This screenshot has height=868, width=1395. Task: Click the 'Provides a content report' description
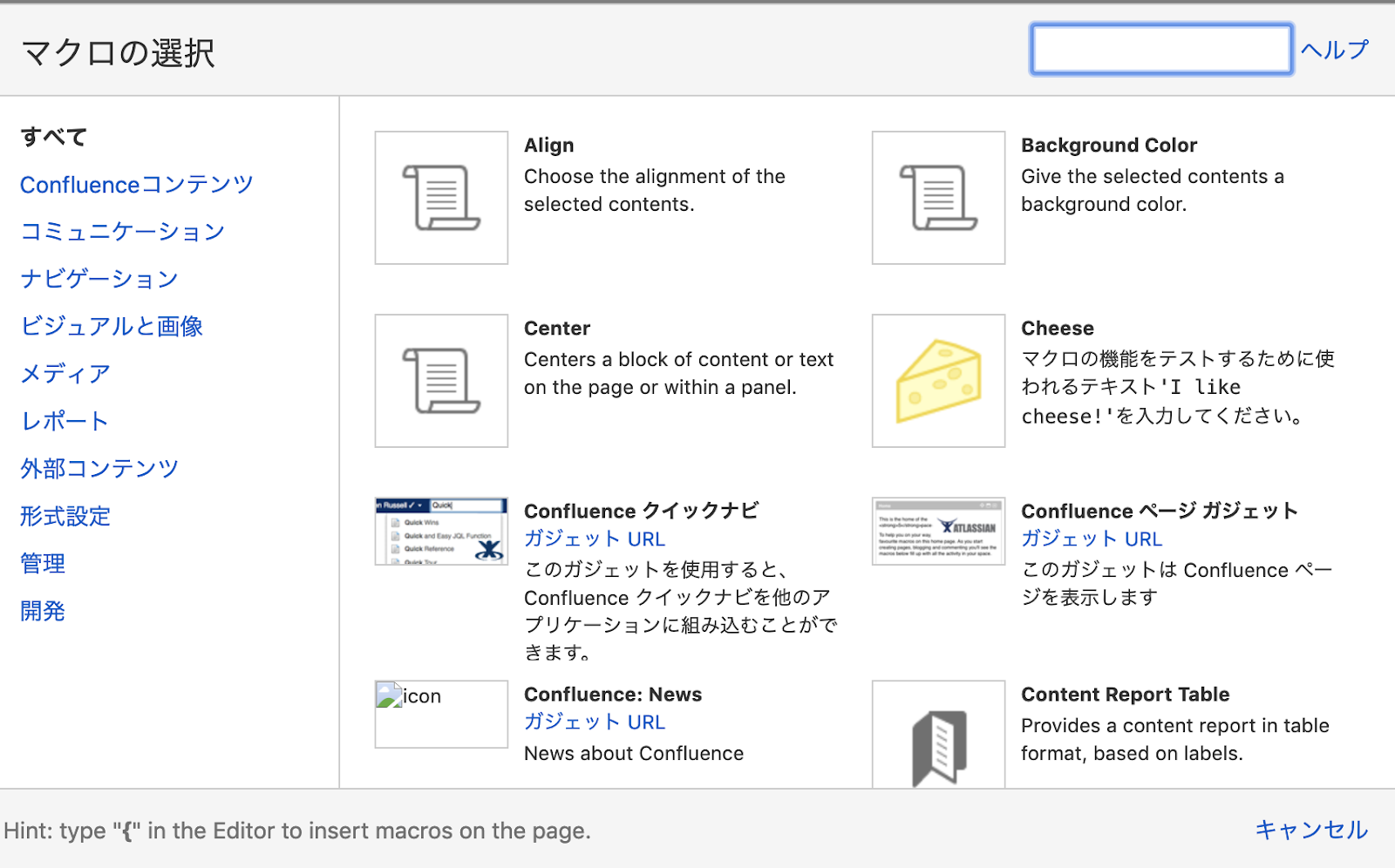(x=1175, y=739)
